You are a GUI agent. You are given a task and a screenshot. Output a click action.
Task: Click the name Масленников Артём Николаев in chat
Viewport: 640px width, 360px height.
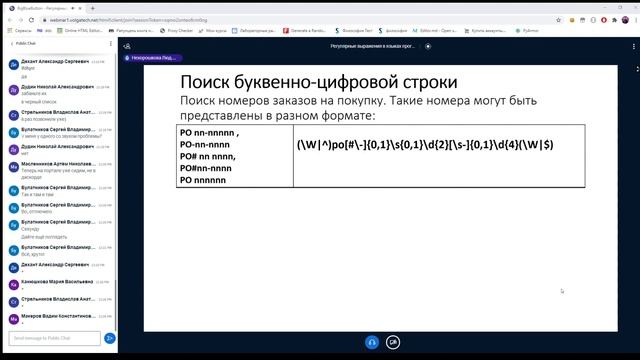(x=58, y=164)
